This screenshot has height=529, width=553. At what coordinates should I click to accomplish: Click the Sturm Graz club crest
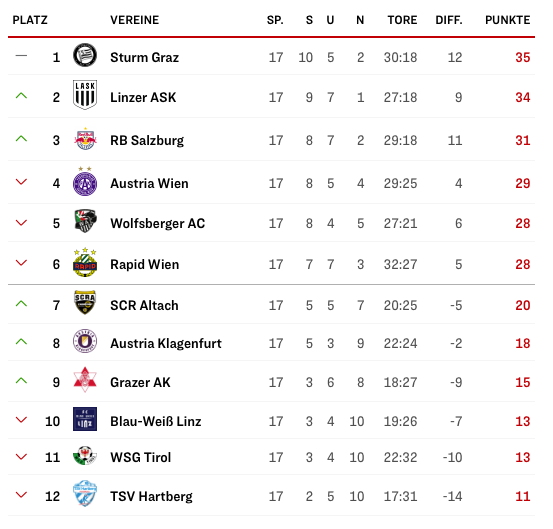[x=85, y=55]
